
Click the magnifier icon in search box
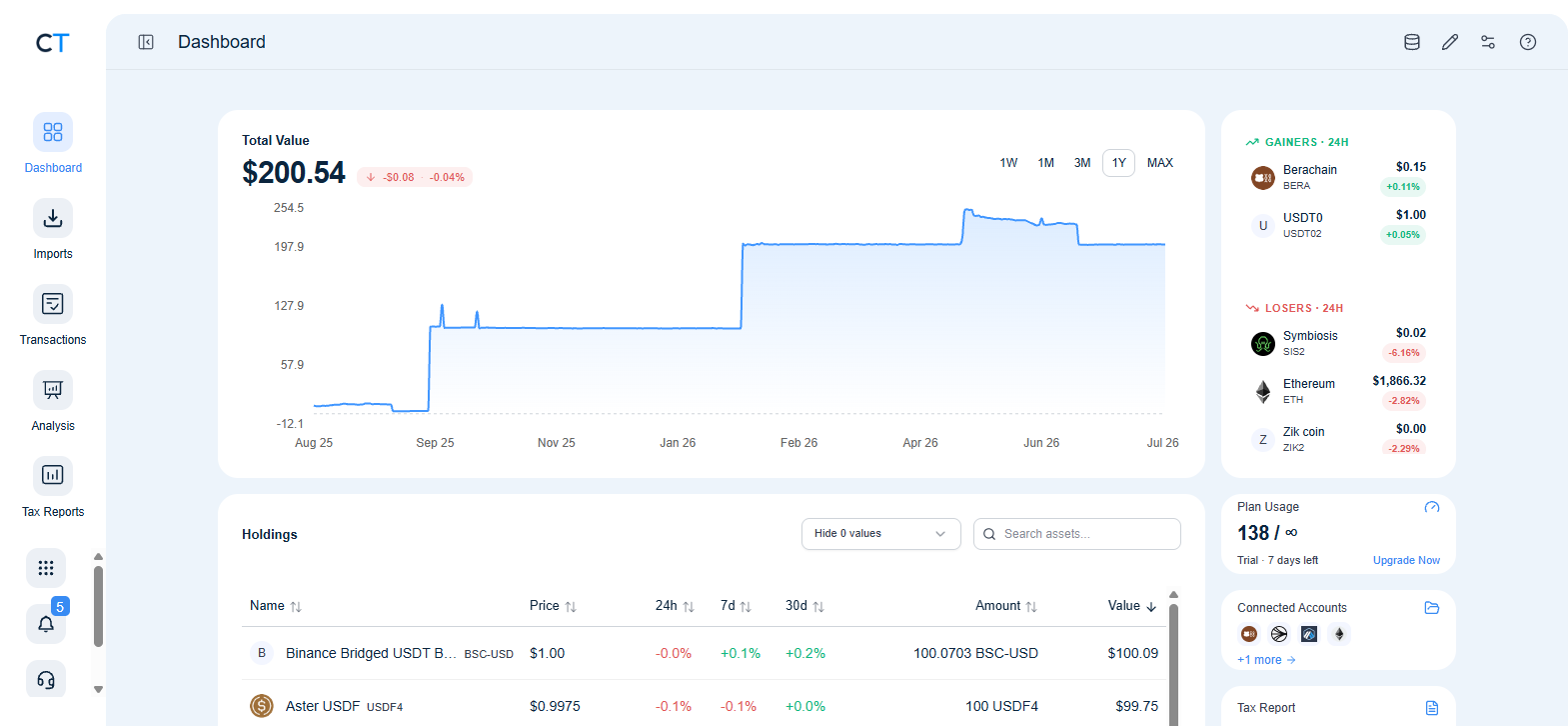[989, 534]
